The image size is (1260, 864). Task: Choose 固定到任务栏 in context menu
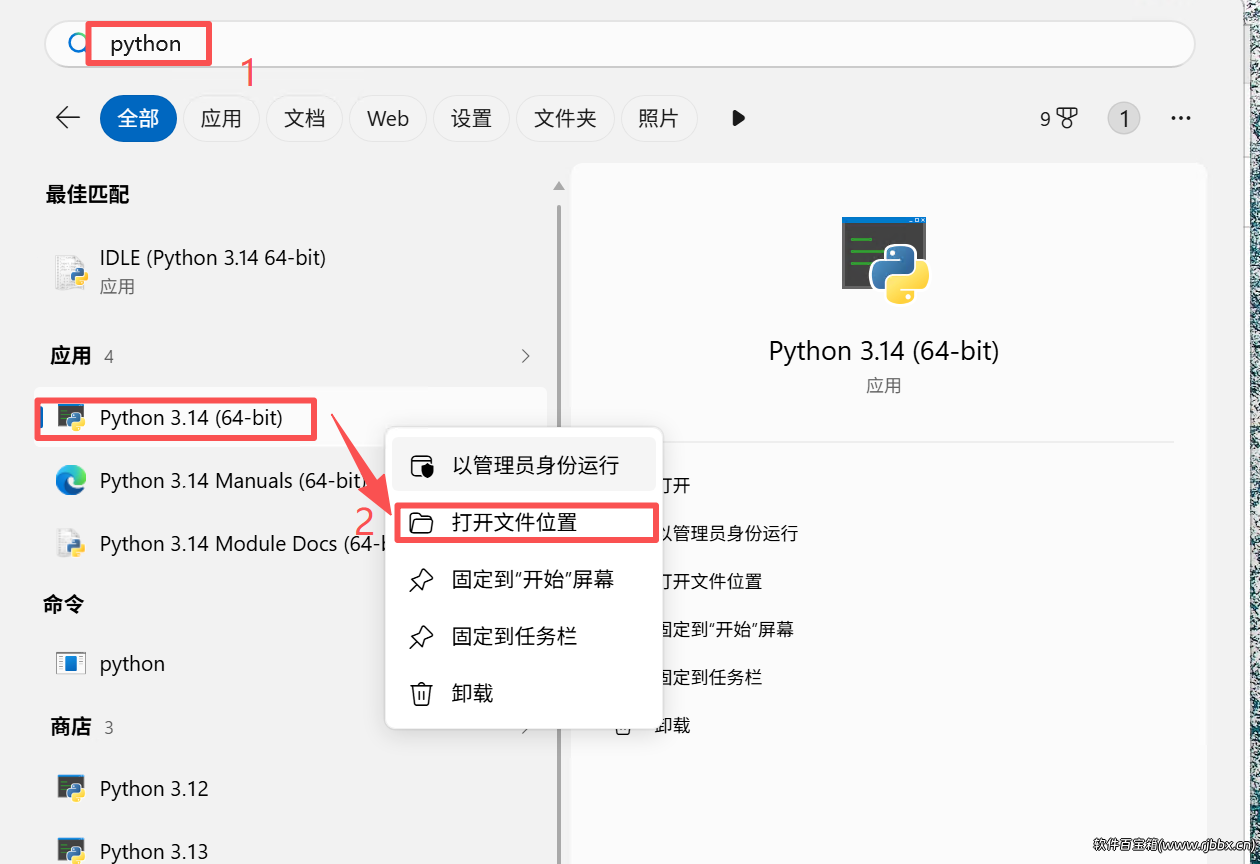(x=524, y=636)
